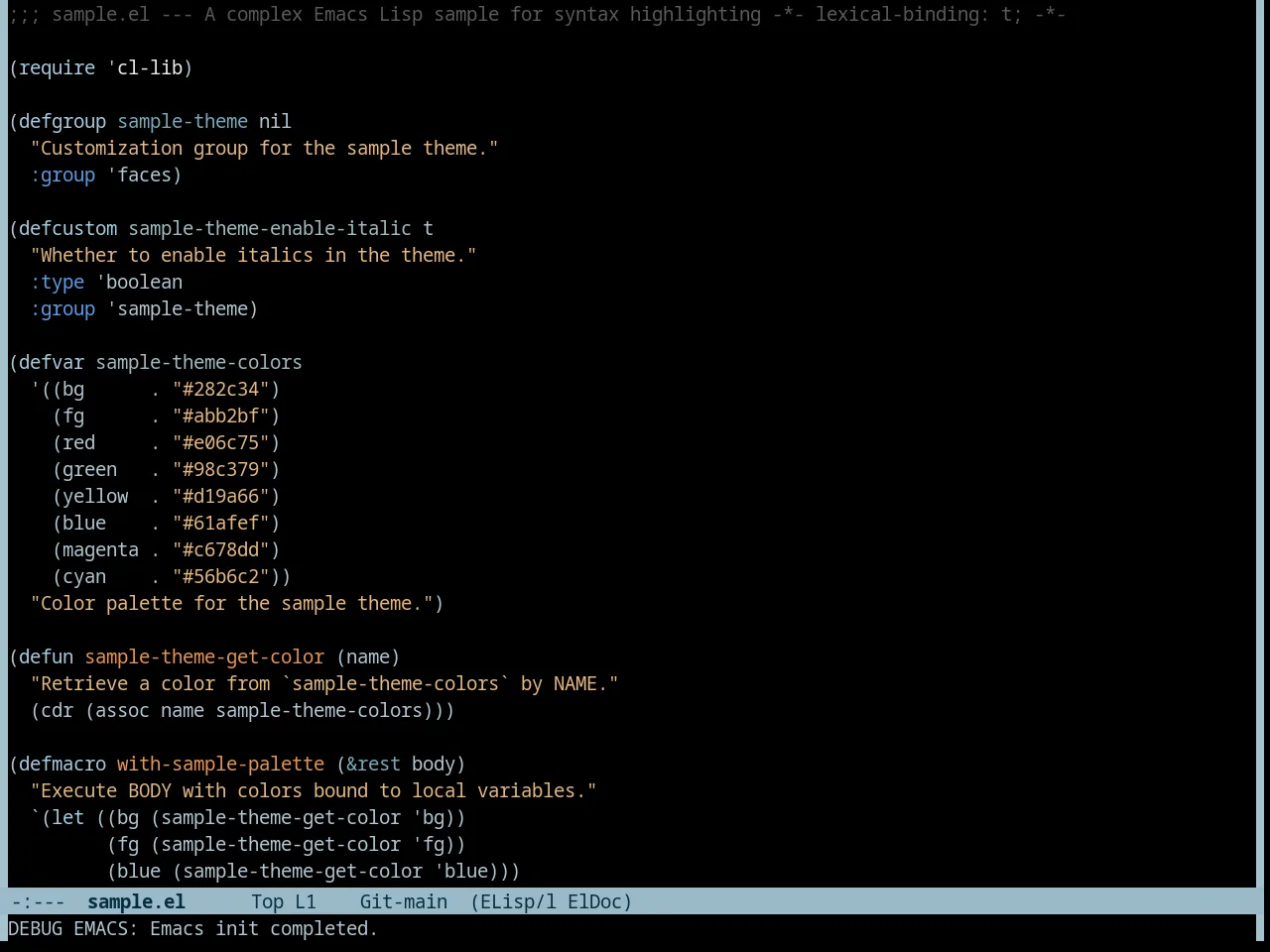Click the defmacro keyword

[x=63, y=764]
